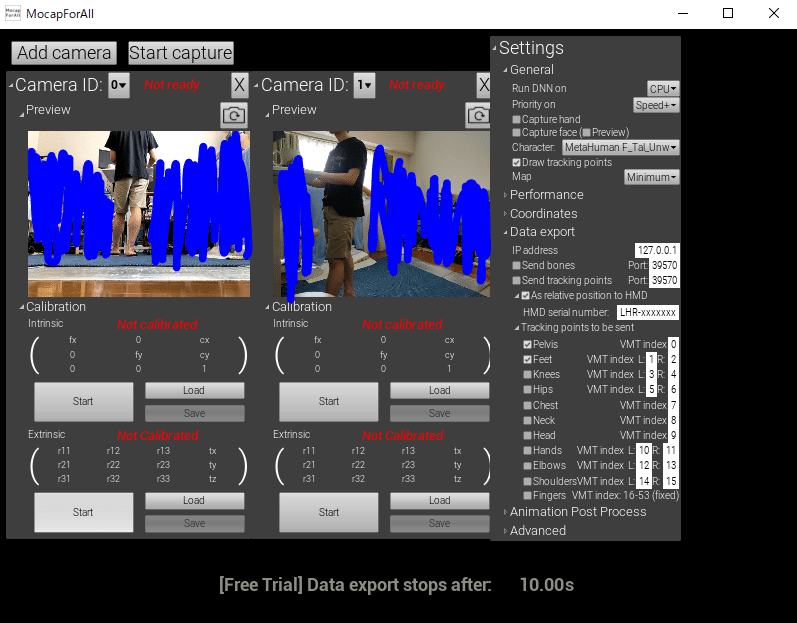
Task: Remove Camera 1 with its X button
Action: click(483, 85)
